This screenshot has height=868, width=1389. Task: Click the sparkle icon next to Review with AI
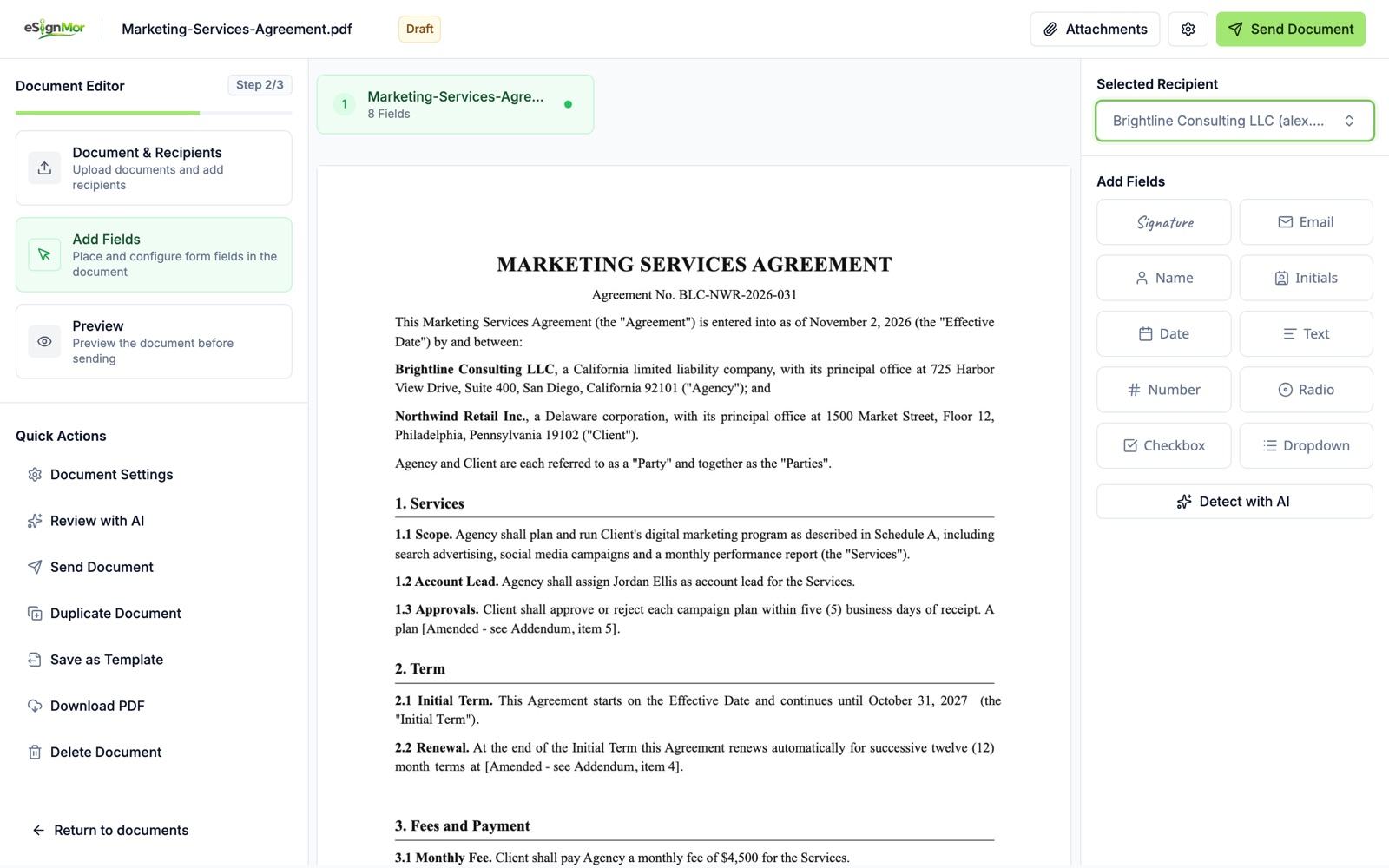pyautogui.click(x=35, y=521)
